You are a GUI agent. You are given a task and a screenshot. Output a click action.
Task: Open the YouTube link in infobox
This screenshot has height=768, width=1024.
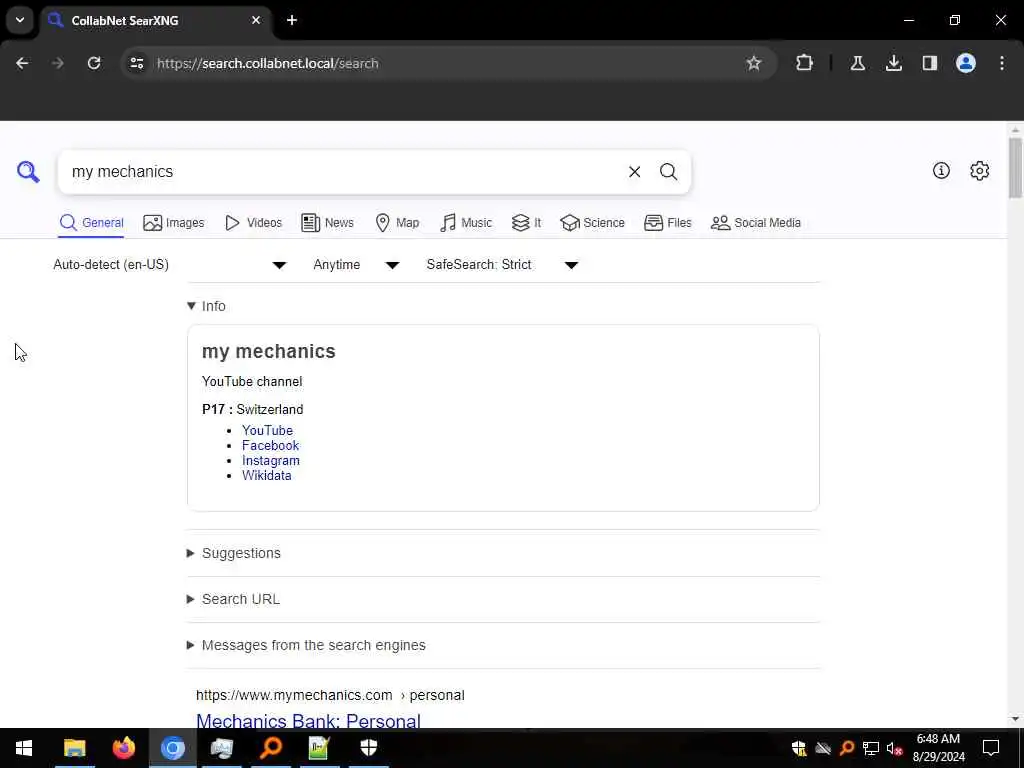[267, 430]
